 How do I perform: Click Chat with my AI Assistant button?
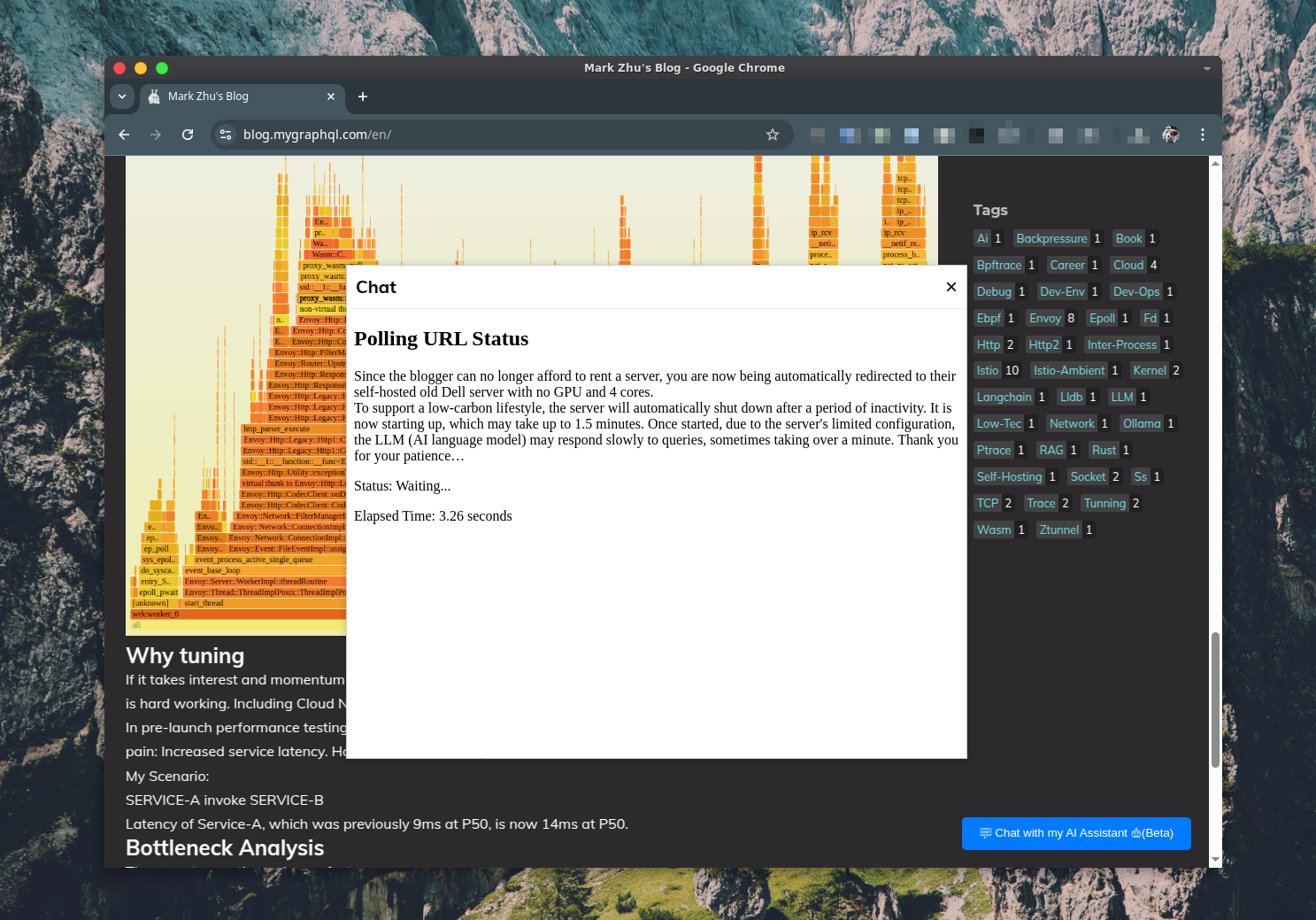[x=1075, y=833]
